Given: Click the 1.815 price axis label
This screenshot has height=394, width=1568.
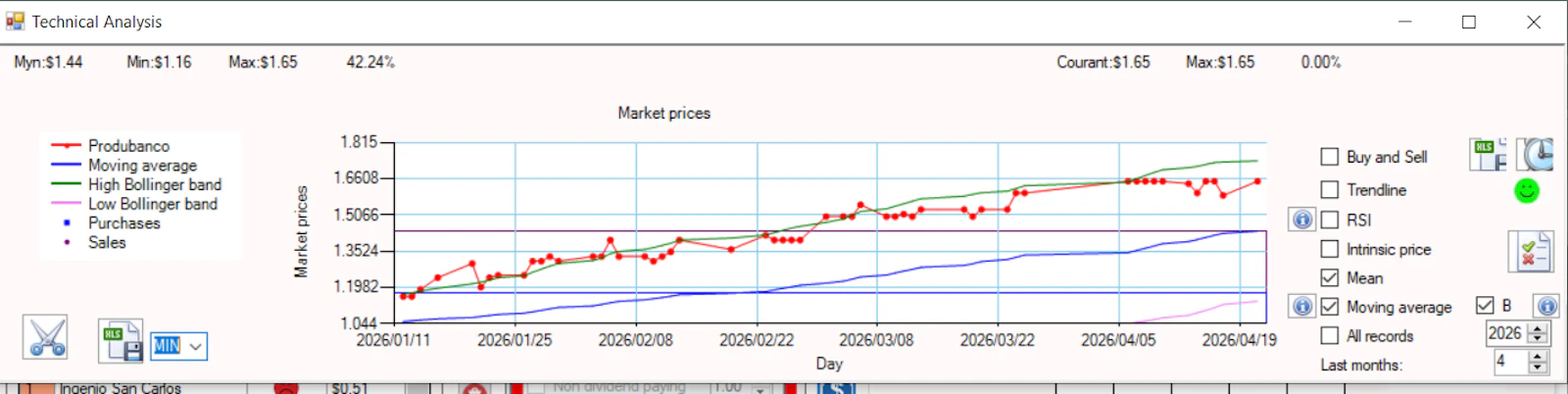Looking at the screenshot, I should pos(359,142).
